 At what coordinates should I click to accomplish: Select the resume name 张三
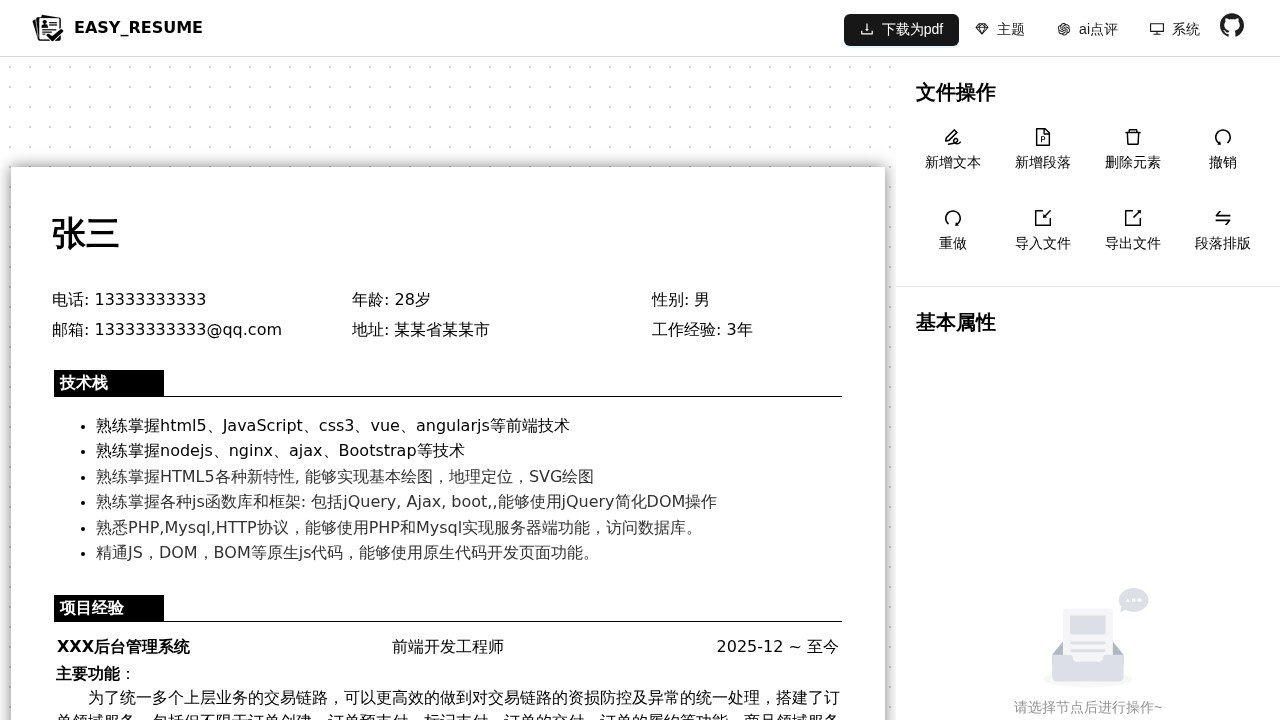click(x=85, y=234)
